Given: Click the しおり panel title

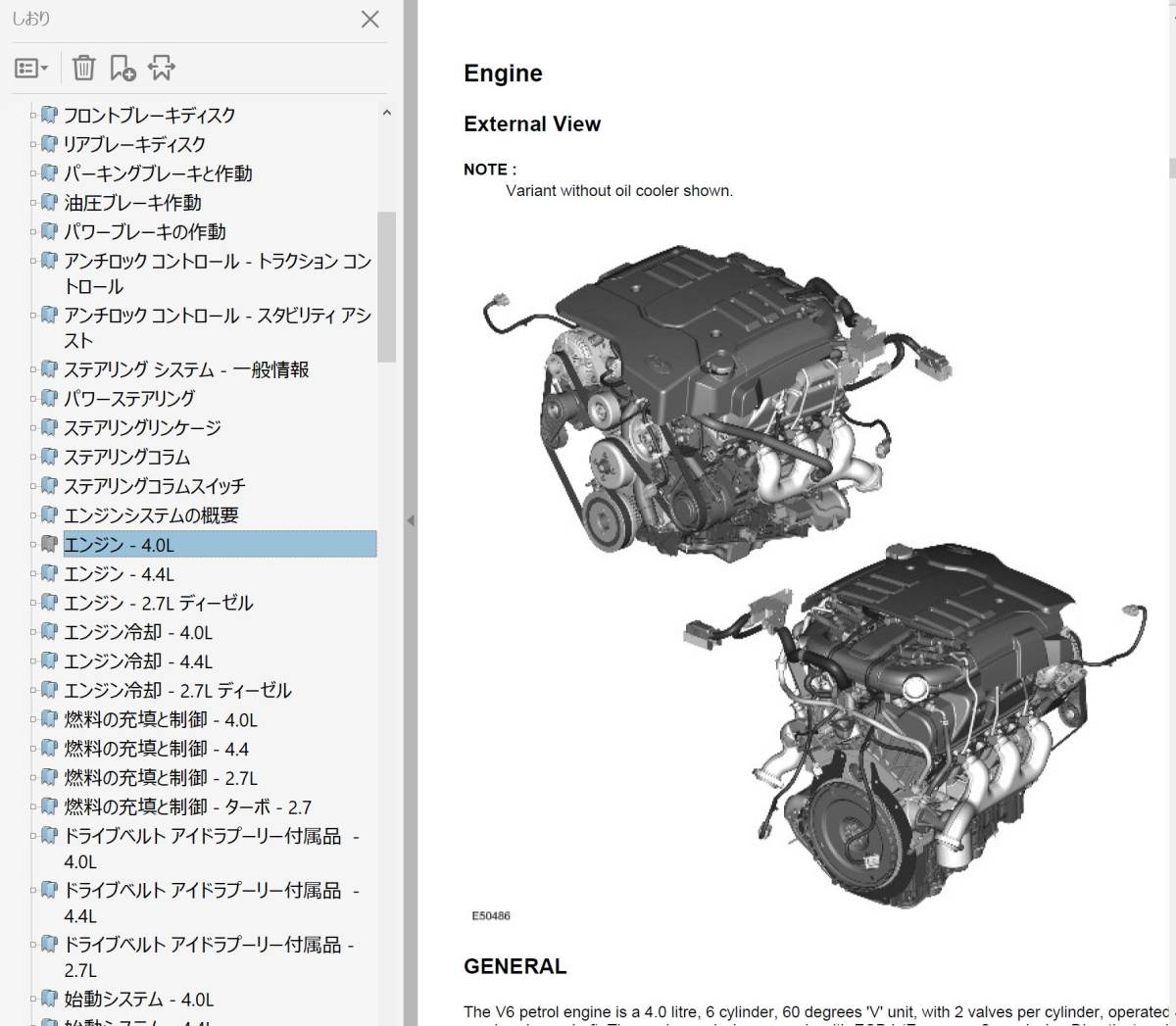Looking at the screenshot, I should [x=30, y=19].
